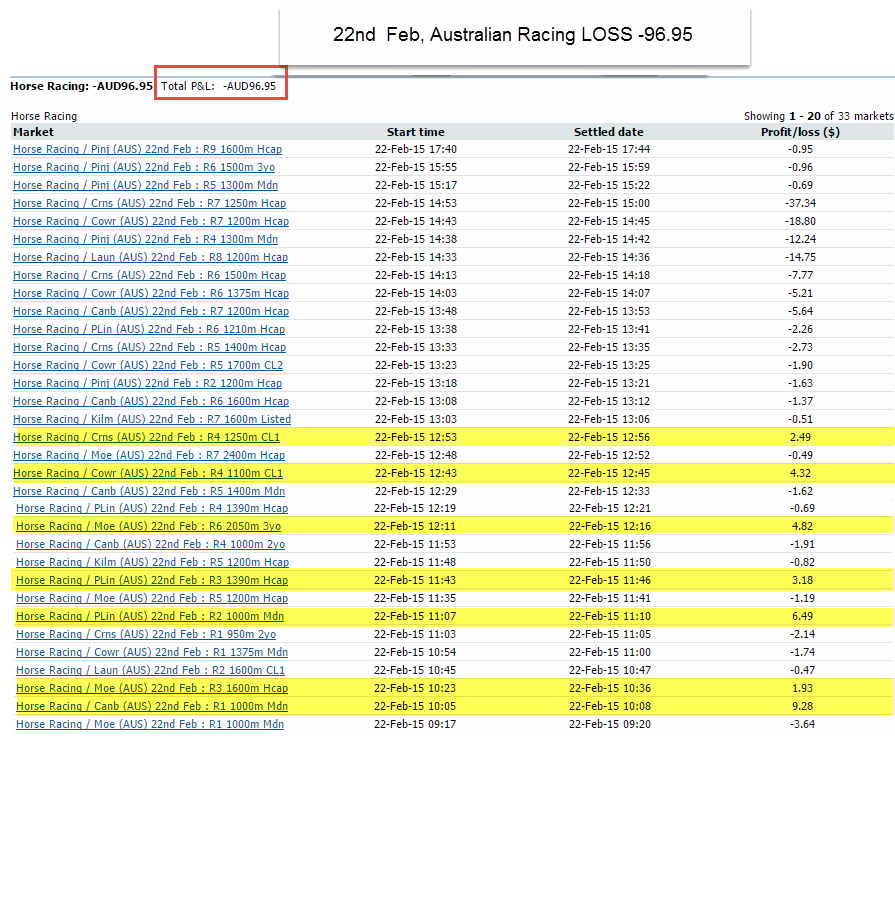Click Canb R4 1000m 2yo market link

point(150,544)
